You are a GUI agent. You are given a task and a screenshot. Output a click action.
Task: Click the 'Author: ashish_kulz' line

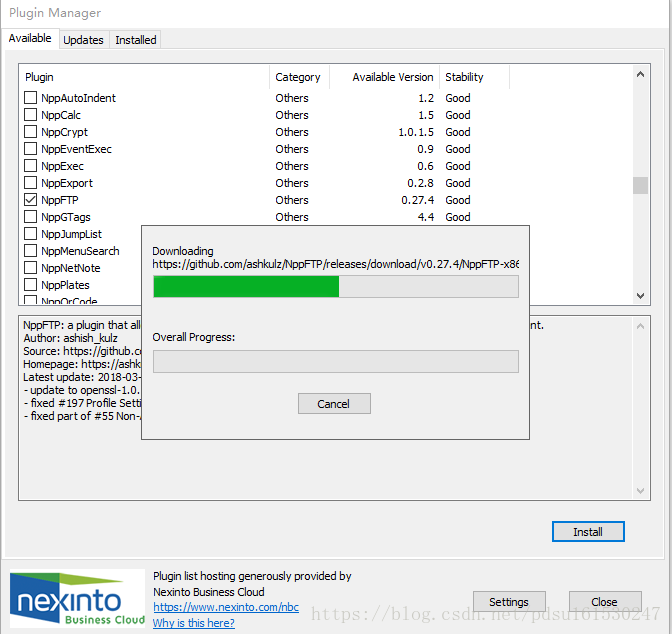coord(70,338)
